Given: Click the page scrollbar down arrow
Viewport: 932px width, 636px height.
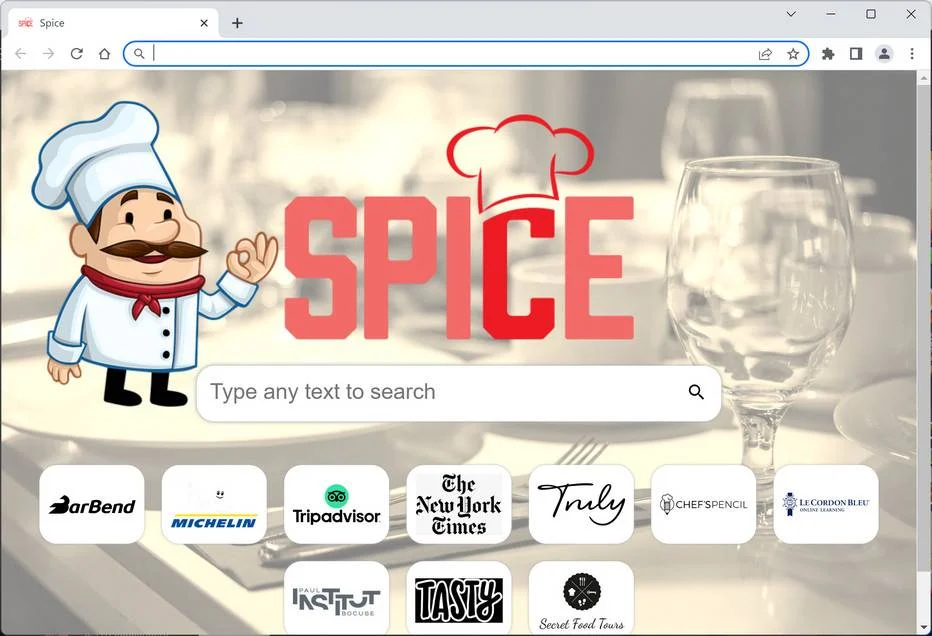Looking at the screenshot, I should [x=924, y=628].
